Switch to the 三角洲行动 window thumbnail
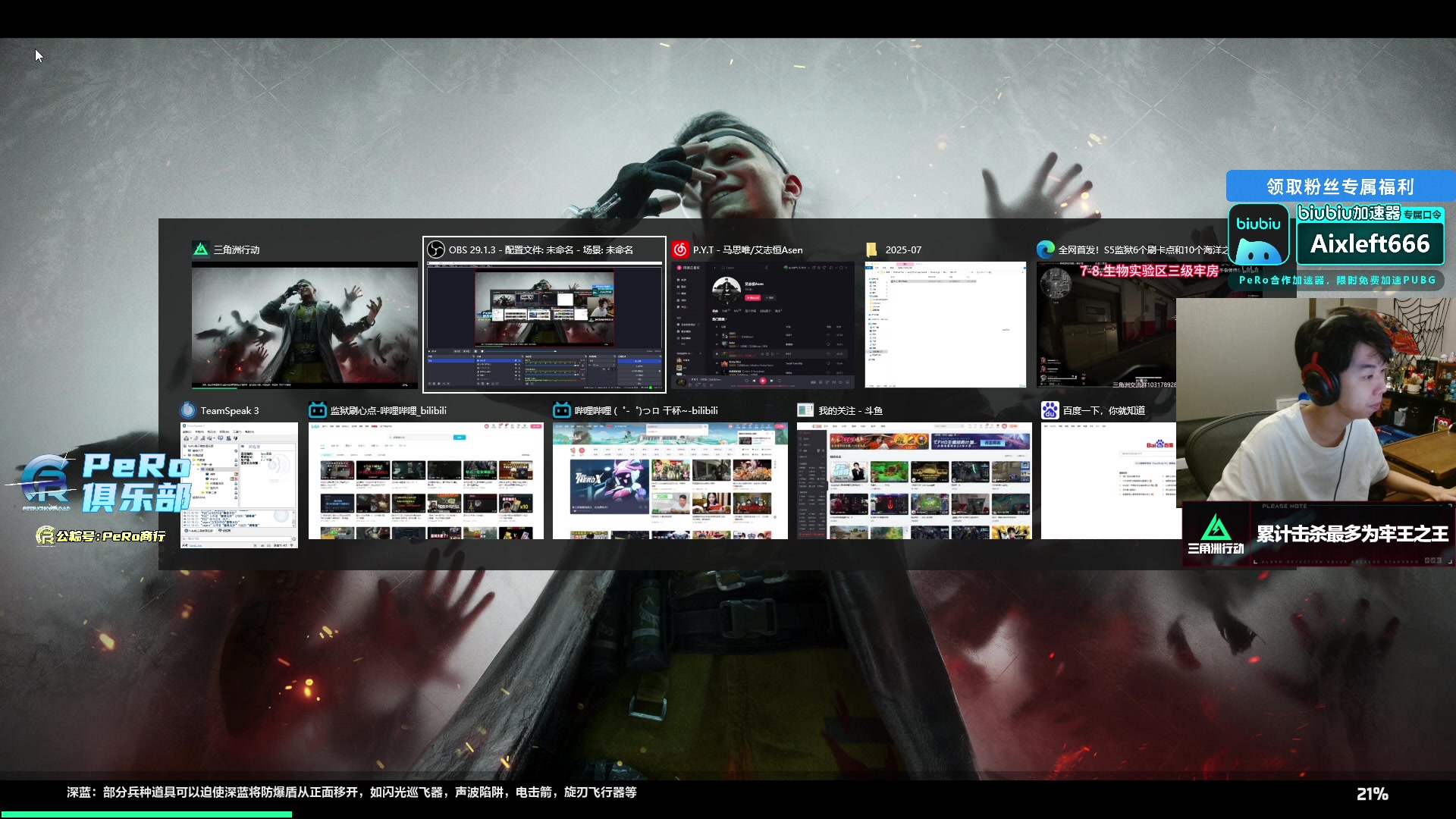The height and width of the screenshot is (819, 1456). point(305,325)
